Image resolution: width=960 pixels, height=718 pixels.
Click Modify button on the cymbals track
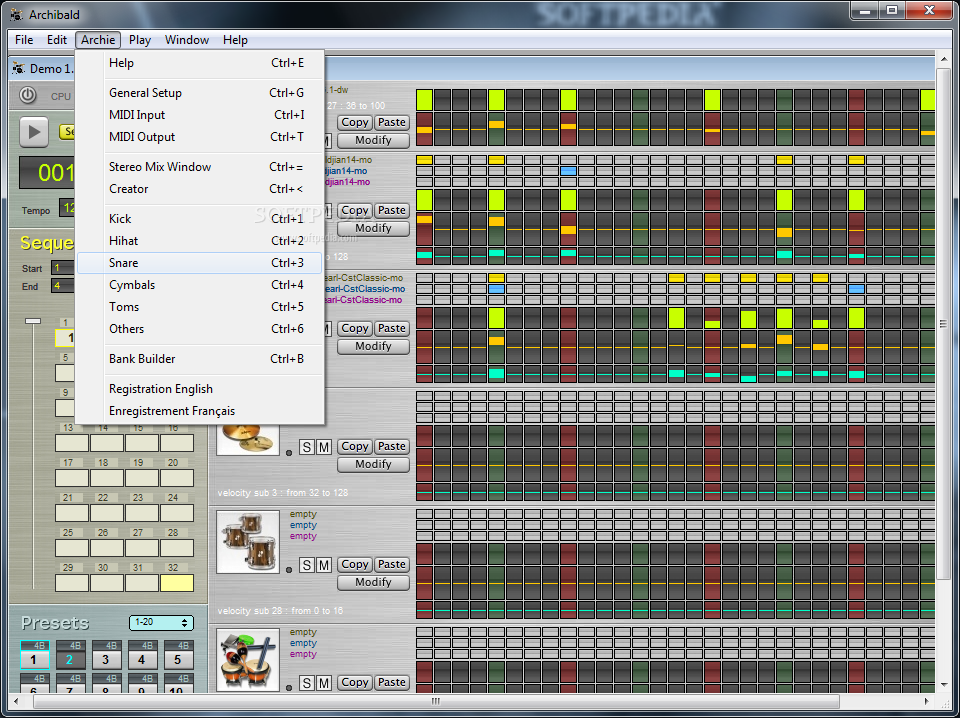click(x=373, y=464)
